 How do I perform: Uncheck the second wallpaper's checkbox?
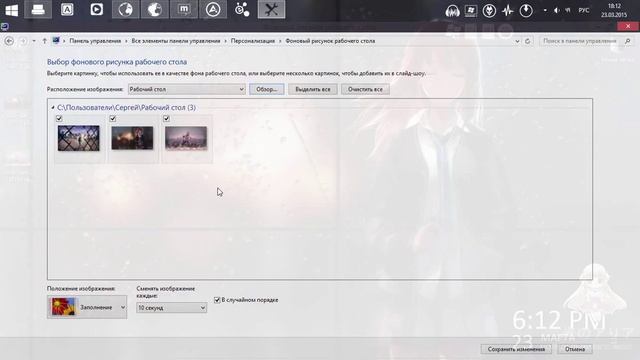pos(113,118)
